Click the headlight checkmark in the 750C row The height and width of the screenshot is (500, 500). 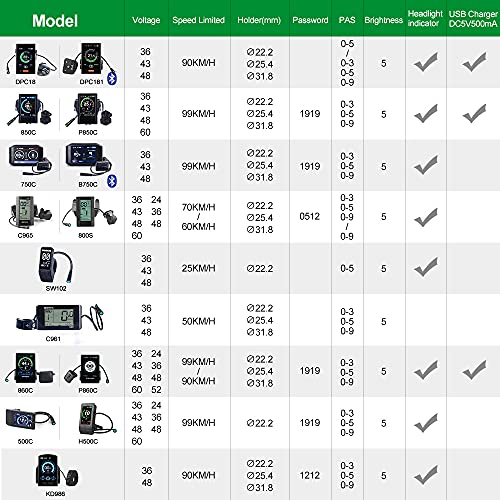point(426,165)
